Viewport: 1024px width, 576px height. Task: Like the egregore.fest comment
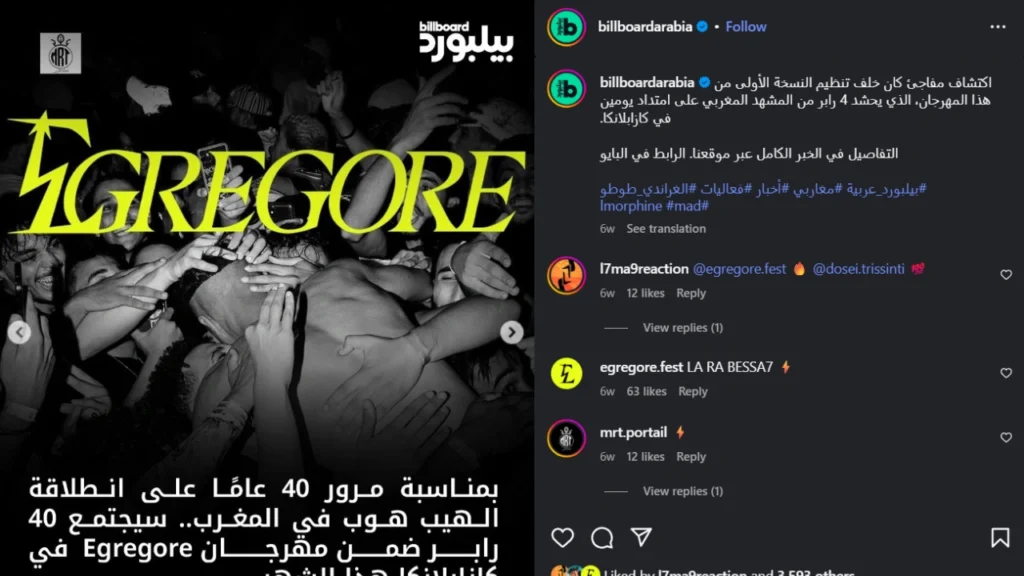[x=1006, y=373]
